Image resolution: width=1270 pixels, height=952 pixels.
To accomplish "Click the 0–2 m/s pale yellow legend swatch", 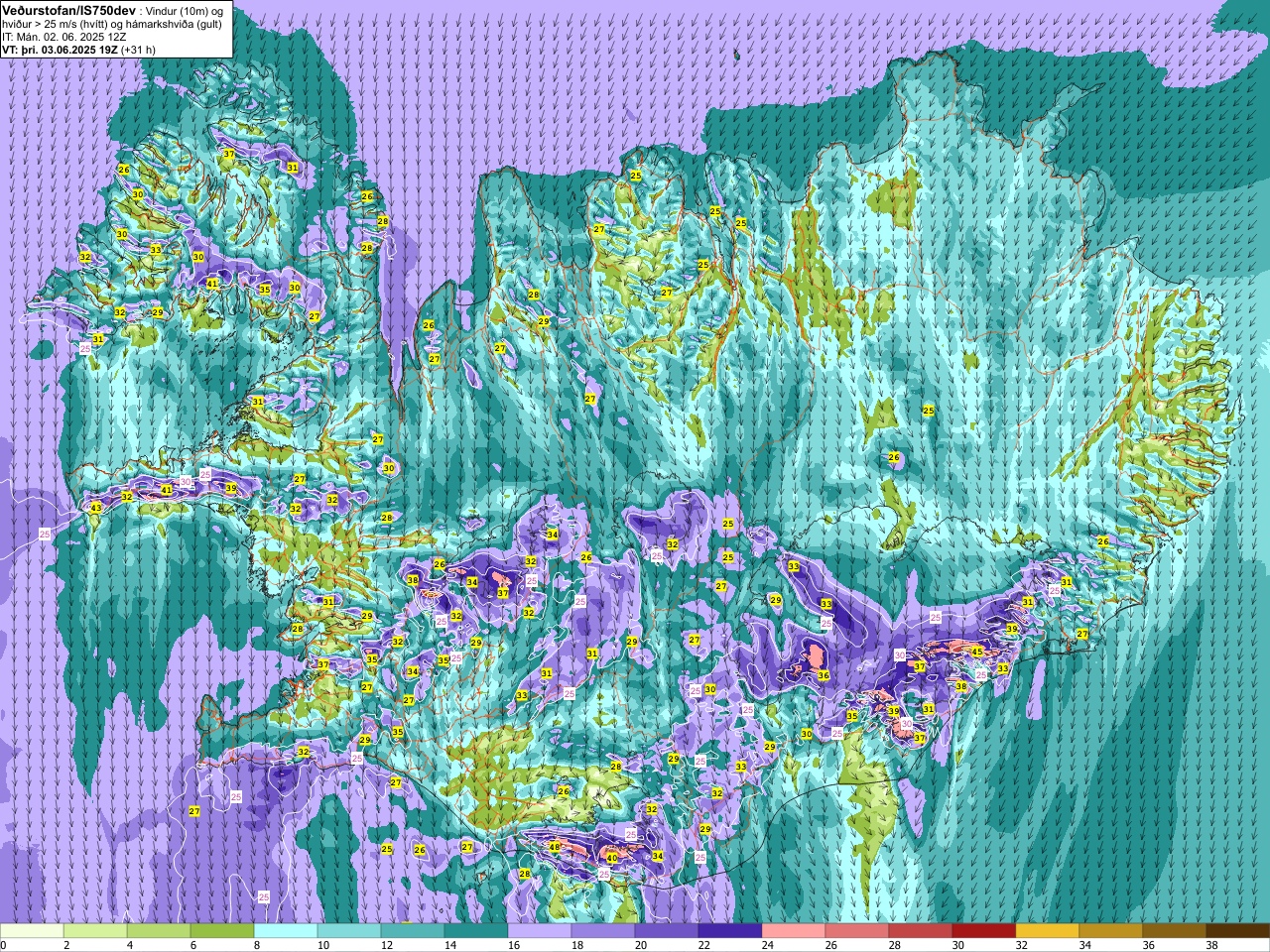I will coord(32,931).
